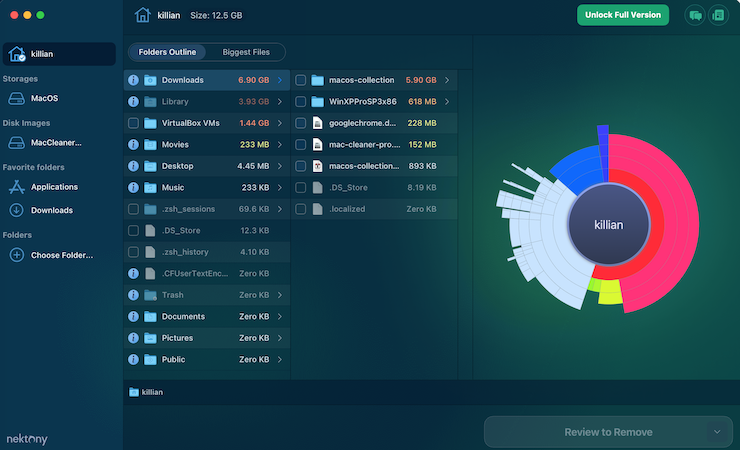Click info icon for Trash row

click(x=134, y=295)
